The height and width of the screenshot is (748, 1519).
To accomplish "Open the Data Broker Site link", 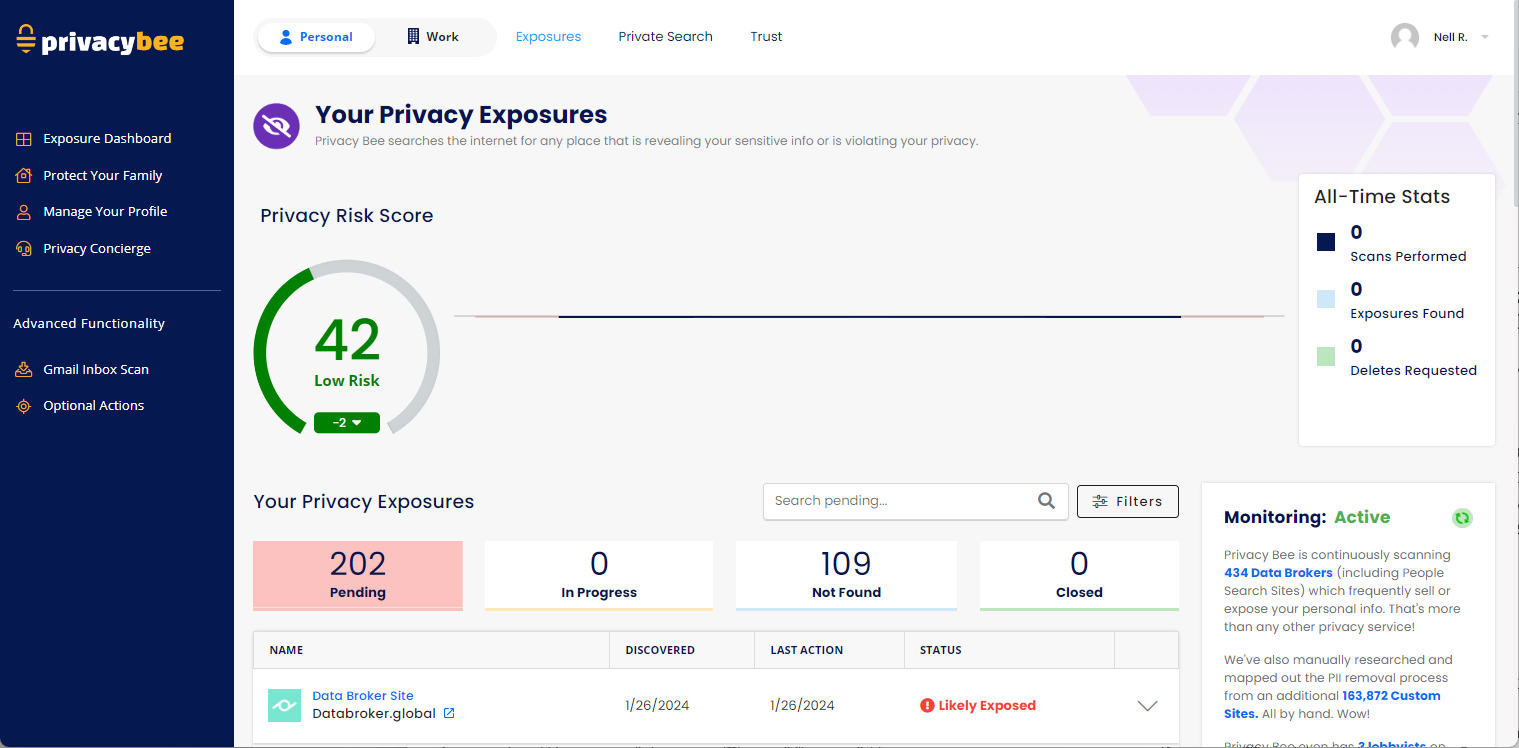I will click(x=363, y=696).
